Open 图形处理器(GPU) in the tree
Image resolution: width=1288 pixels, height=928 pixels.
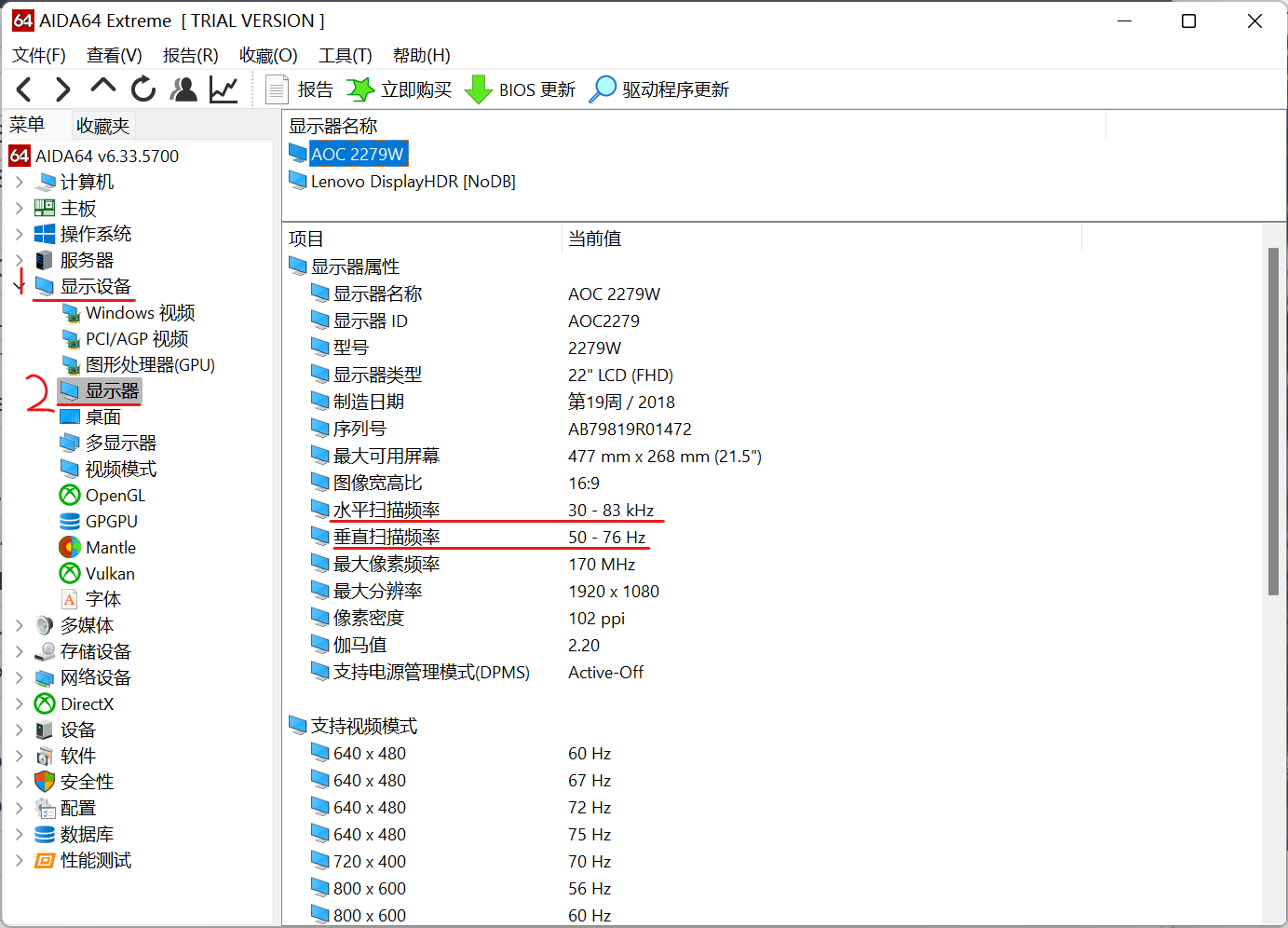click(149, 365)
